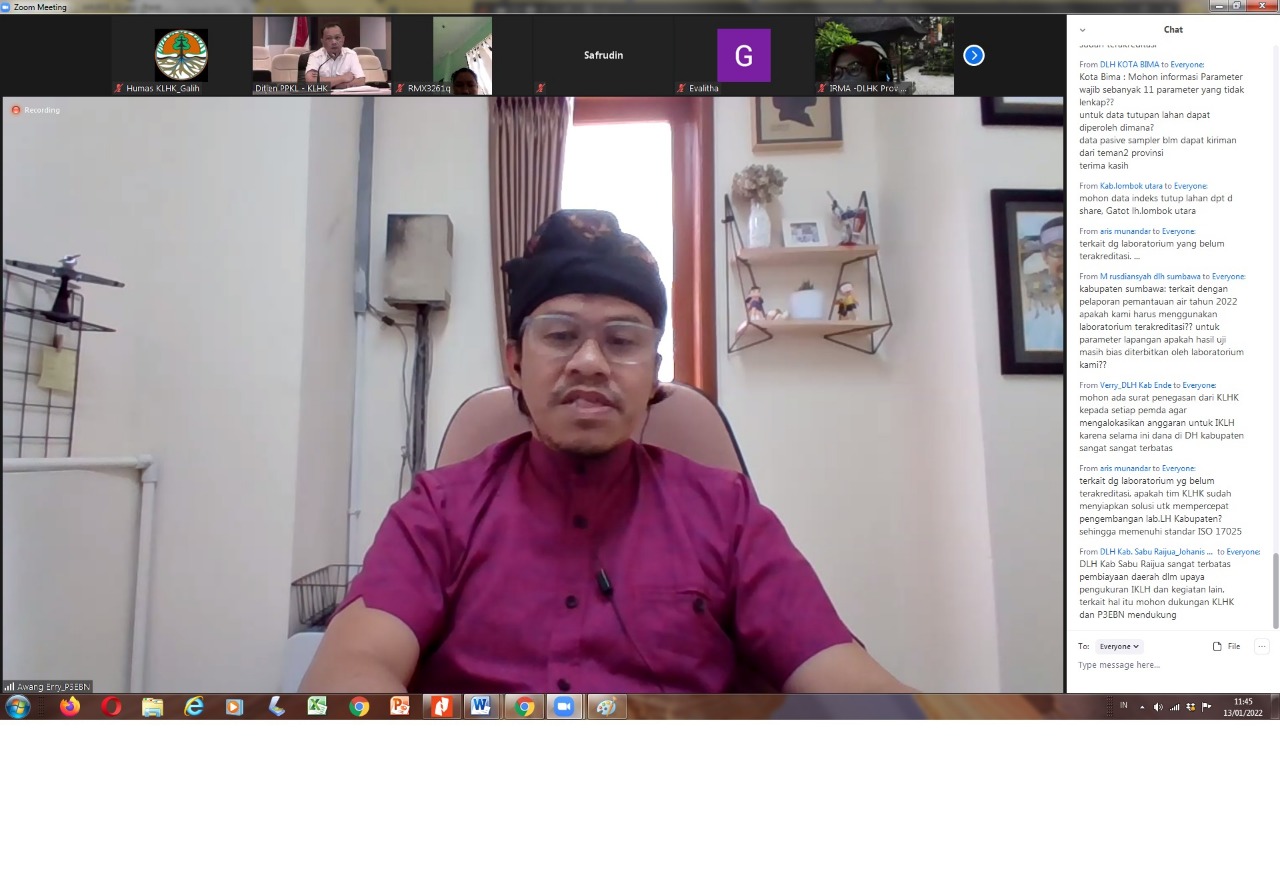The height and width of the screenshot is (893, 1280).
Task: Show hidden system tray icons
Action: [x=1142, y=707]
